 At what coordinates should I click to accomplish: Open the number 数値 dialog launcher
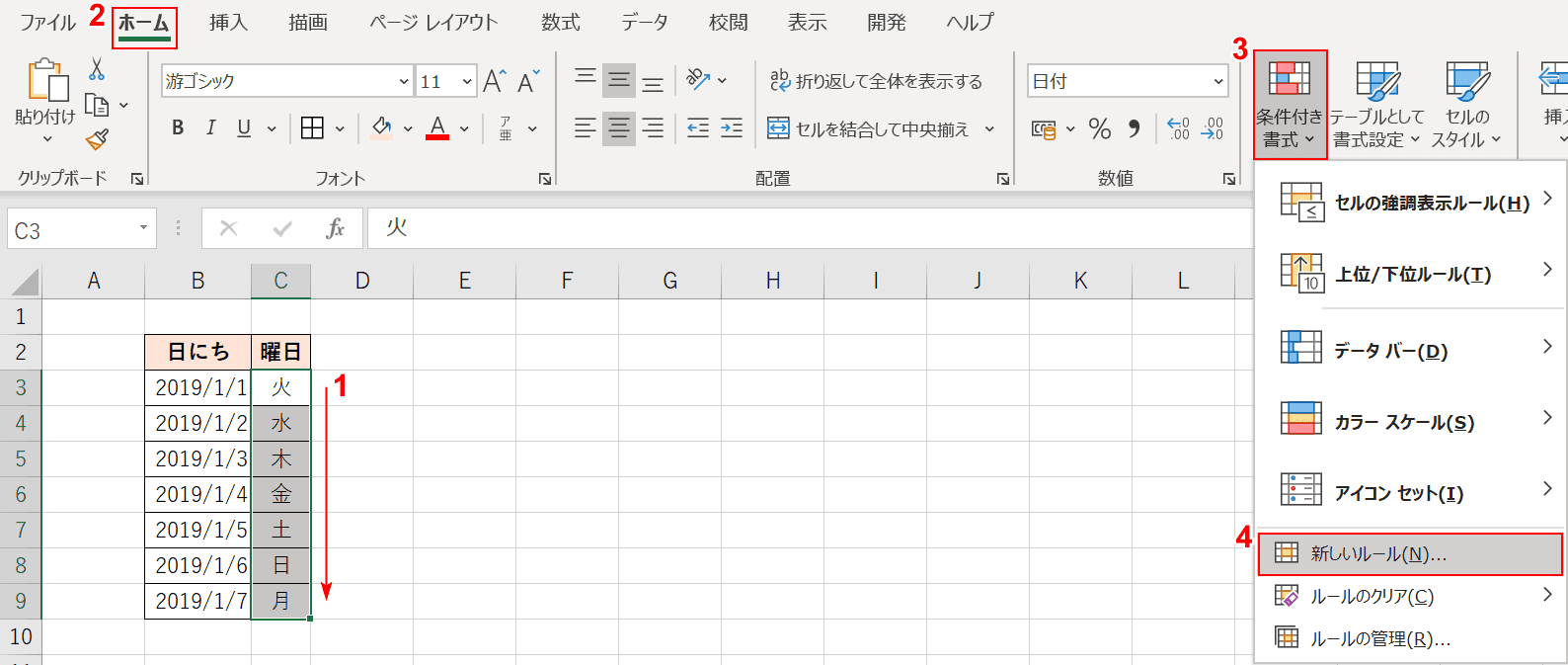click(1229, 179)
